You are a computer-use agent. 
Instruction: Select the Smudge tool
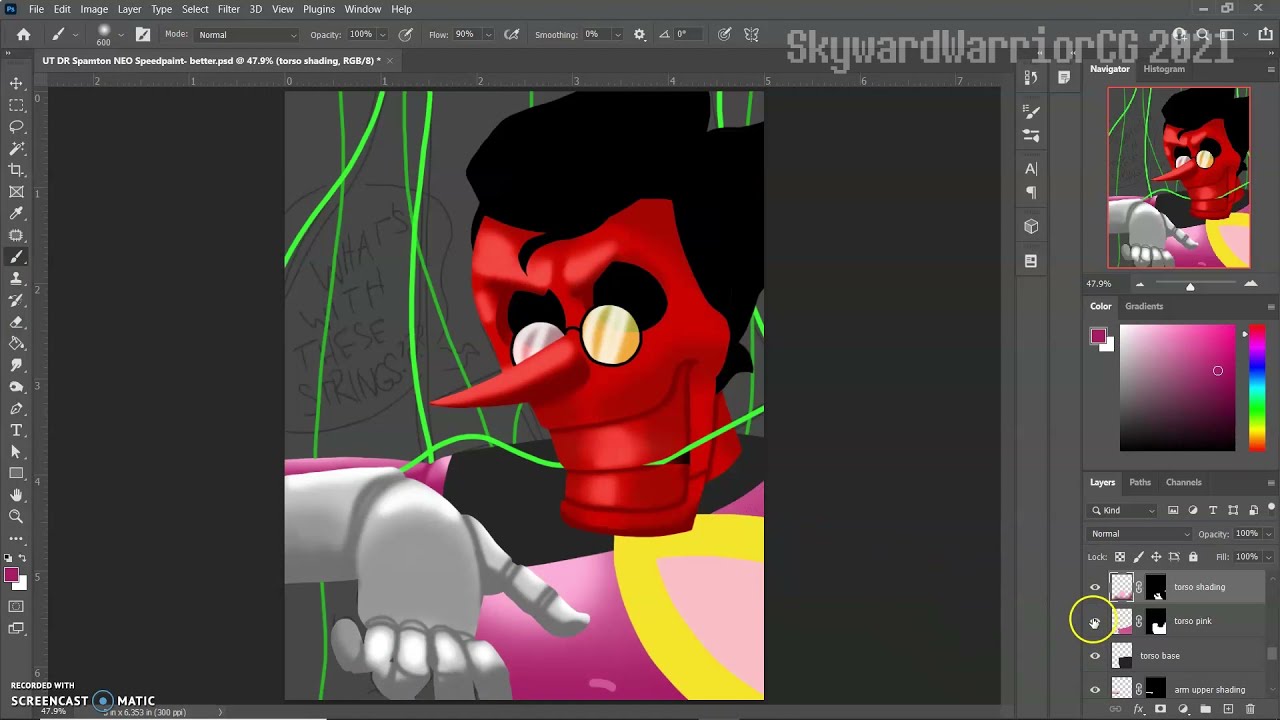click(16, 365)
